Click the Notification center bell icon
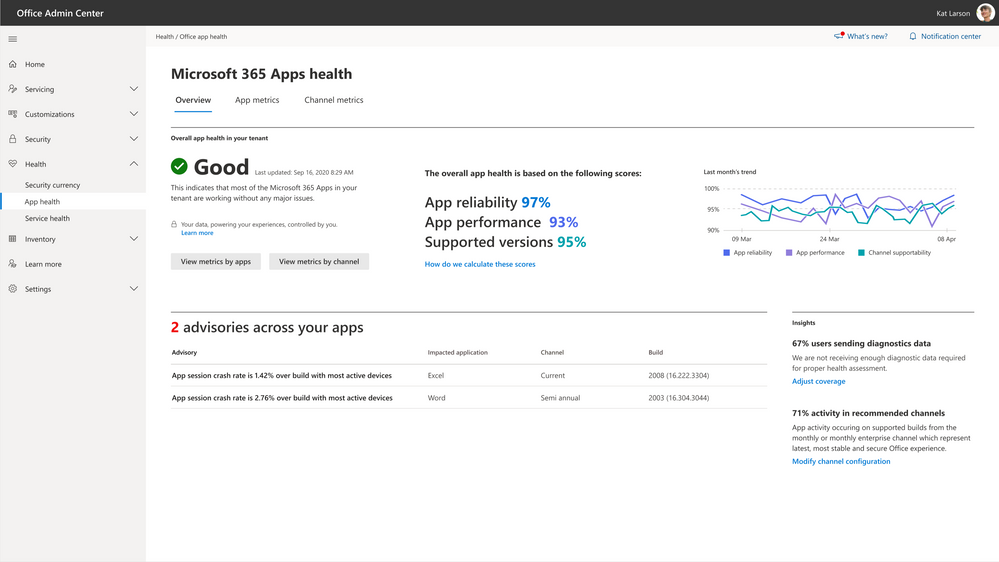999x562 pixels. [913, 36]
